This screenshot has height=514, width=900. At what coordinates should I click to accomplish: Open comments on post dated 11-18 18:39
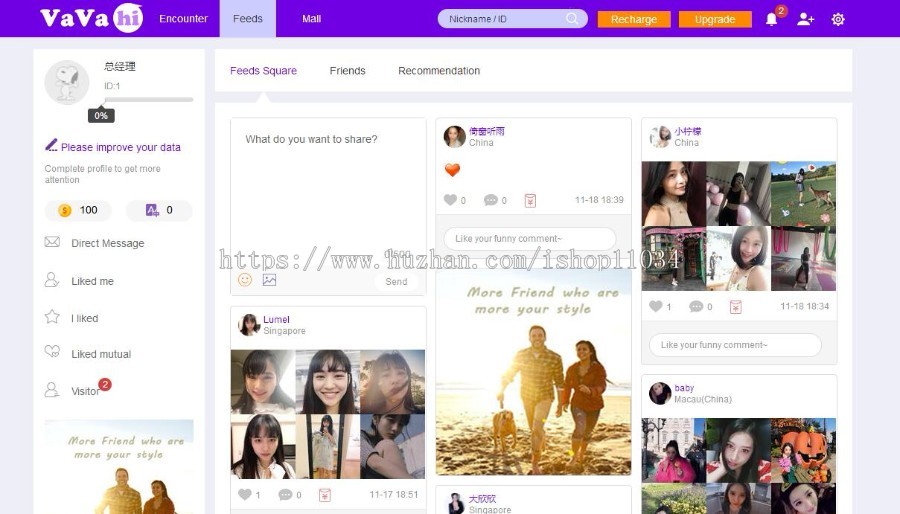click(x=491, y=200)
